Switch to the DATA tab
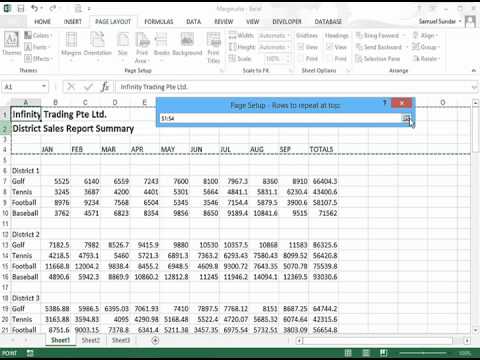Screen dimensions: 480x360 pyautogui.click(x=194, y=22)
